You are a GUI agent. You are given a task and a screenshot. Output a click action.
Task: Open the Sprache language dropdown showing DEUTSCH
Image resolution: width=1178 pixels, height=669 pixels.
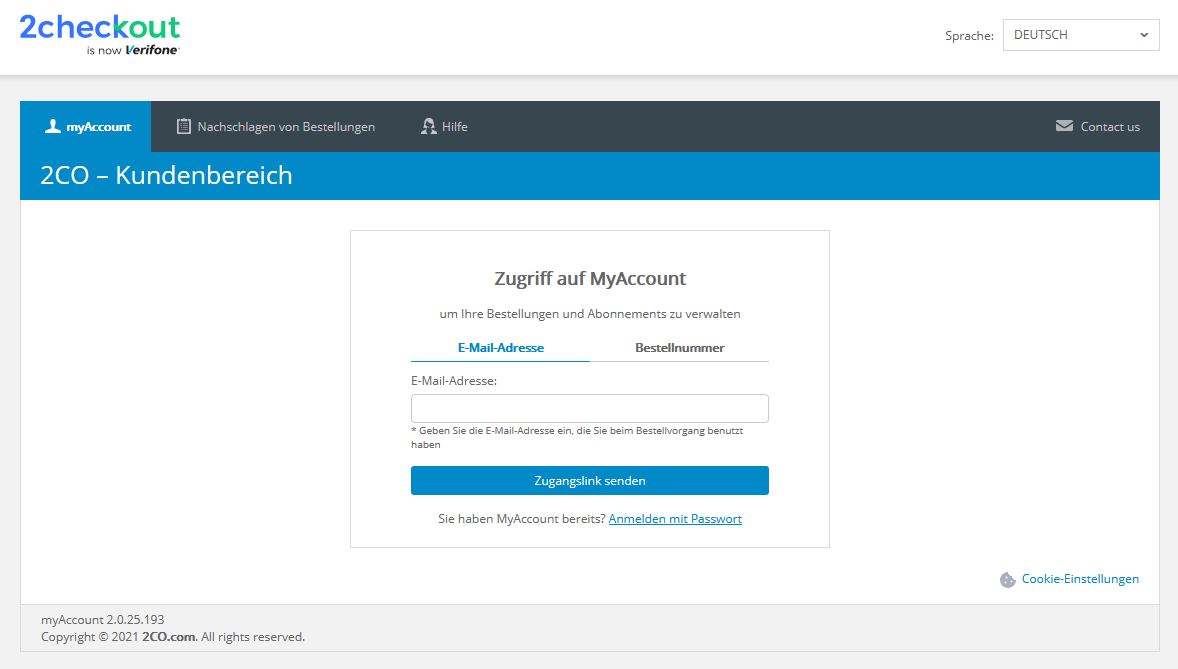coord(1070,35)
